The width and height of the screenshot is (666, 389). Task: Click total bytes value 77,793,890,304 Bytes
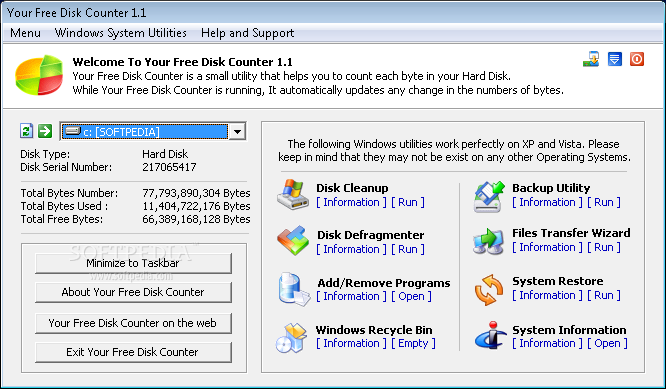pos(196,193)
